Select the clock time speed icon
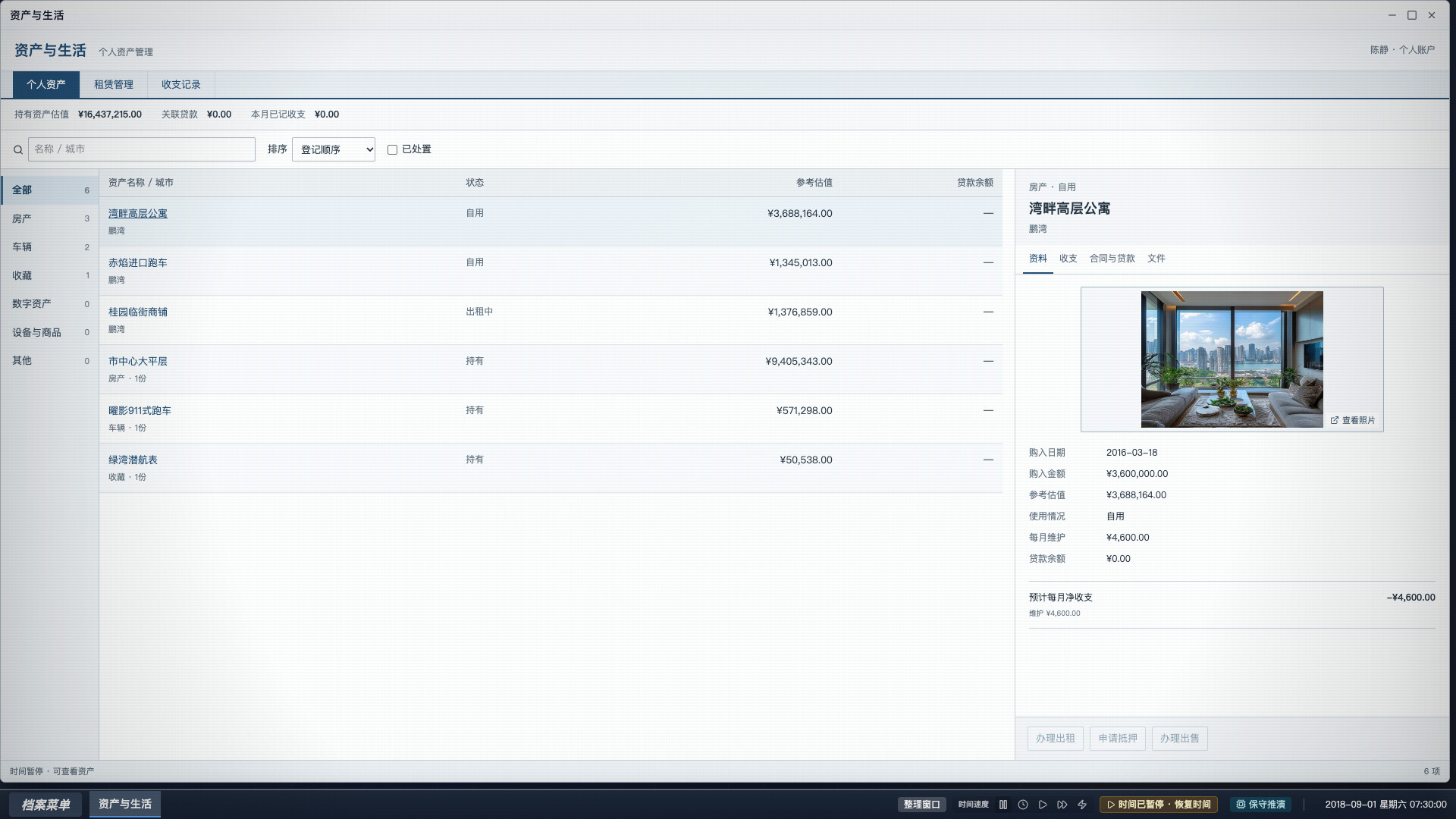1456x819 pixels. (1023, 805)
